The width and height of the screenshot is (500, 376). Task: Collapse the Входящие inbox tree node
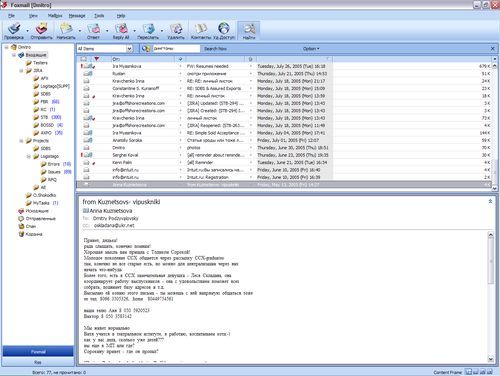click(x=14, y=55)
